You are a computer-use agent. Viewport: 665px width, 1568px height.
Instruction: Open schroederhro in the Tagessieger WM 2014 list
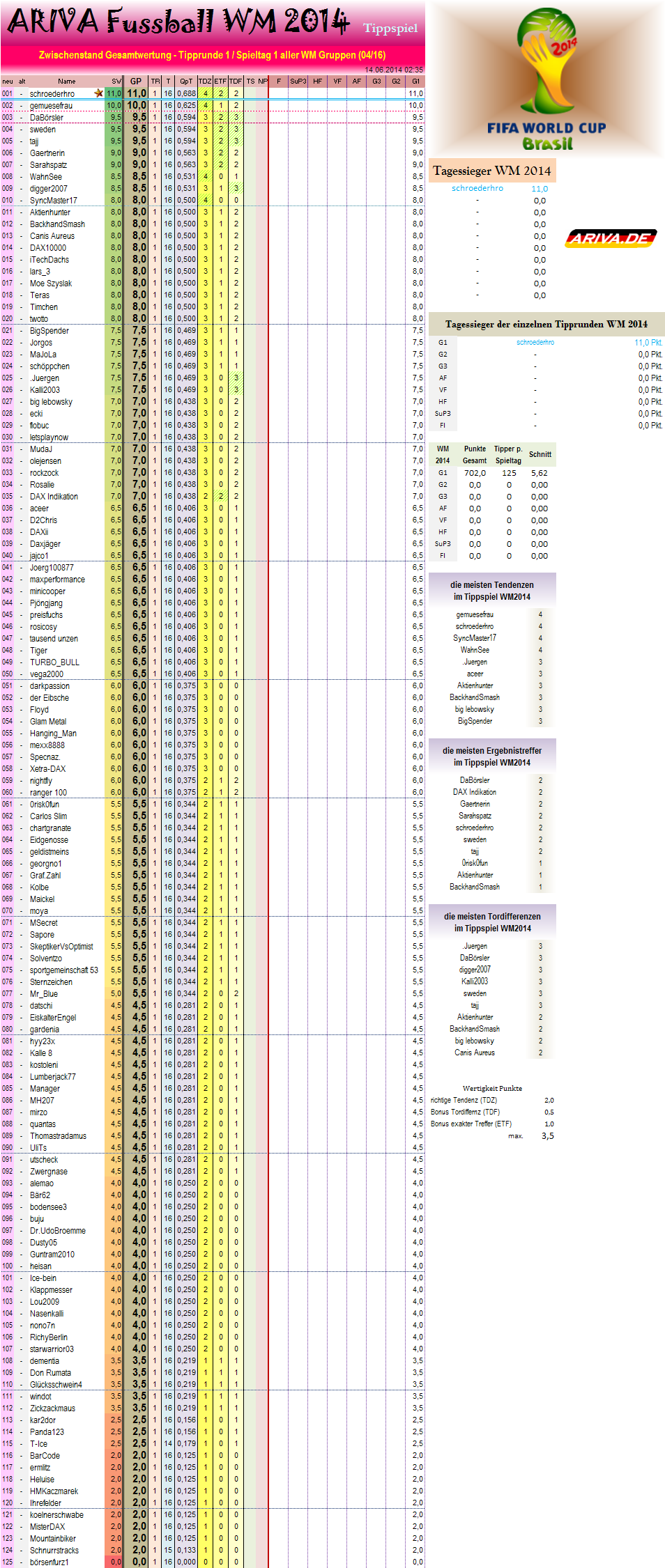pyautogui.click(x=477, y=189)
